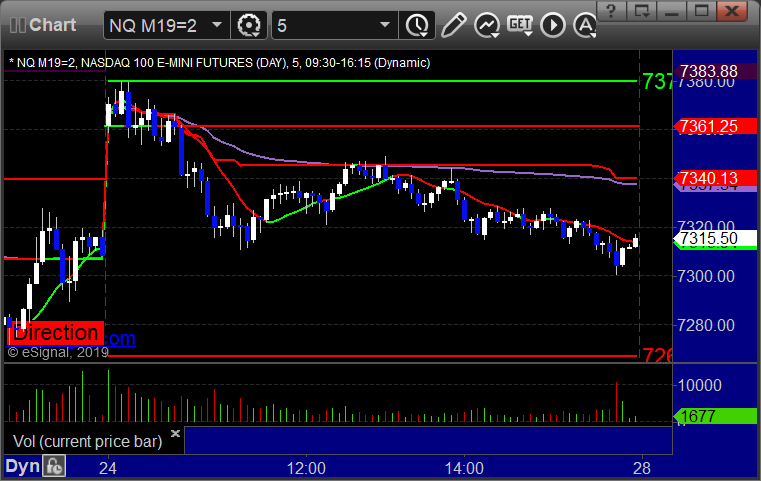Screen dimensions: 761x481
Task: Click the 10000 volume axis label
Action: pyautogui.click(x=699, y=385)
